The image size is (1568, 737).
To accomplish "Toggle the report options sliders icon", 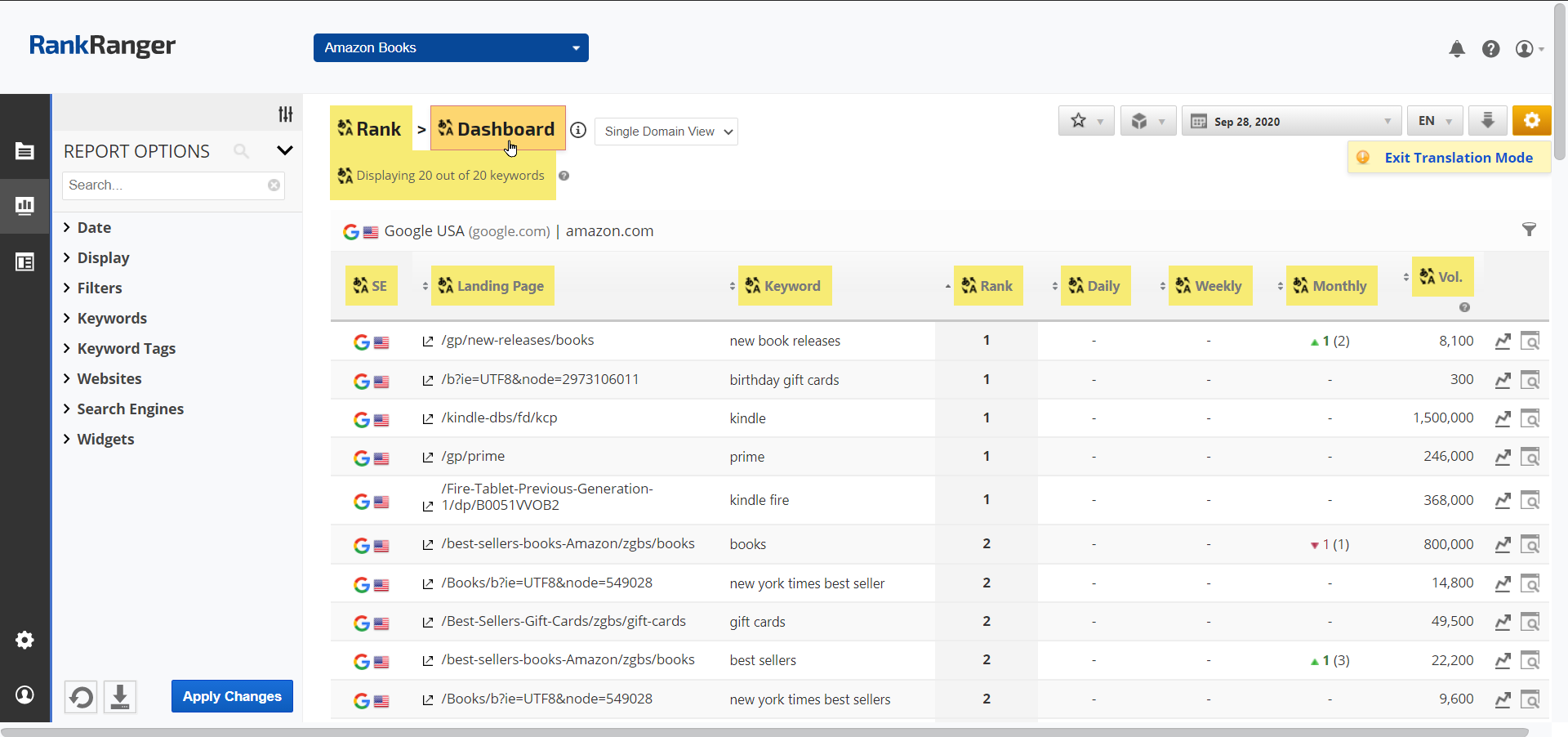I will tap(285, 114).
